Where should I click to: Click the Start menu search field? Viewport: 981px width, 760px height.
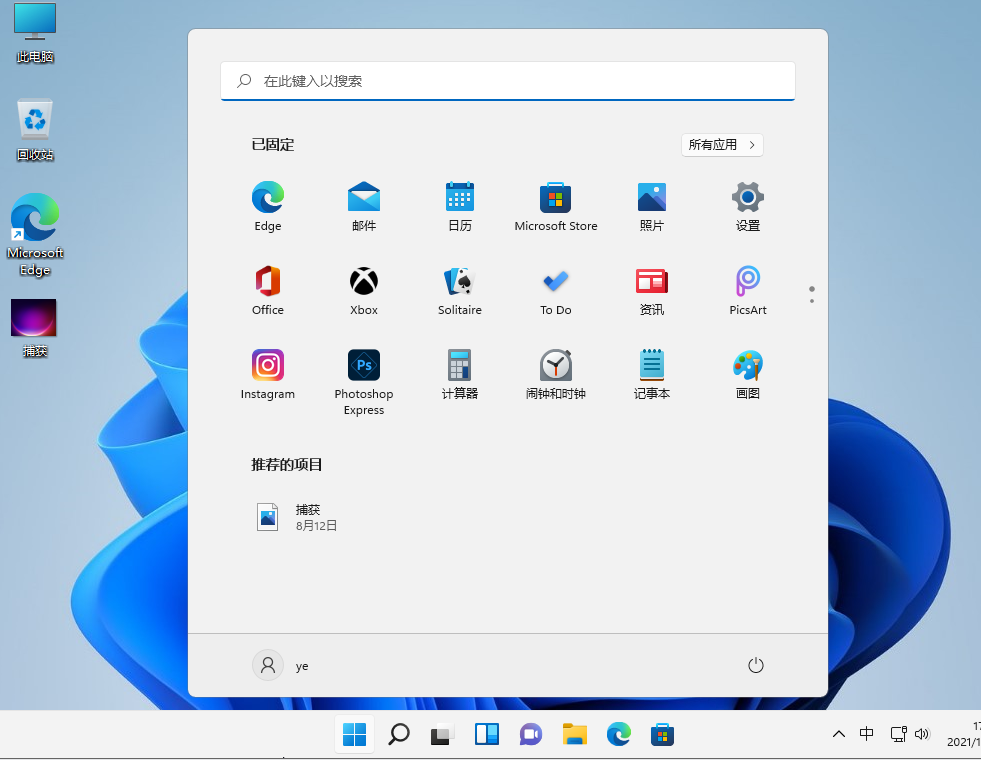coord(508,81)
